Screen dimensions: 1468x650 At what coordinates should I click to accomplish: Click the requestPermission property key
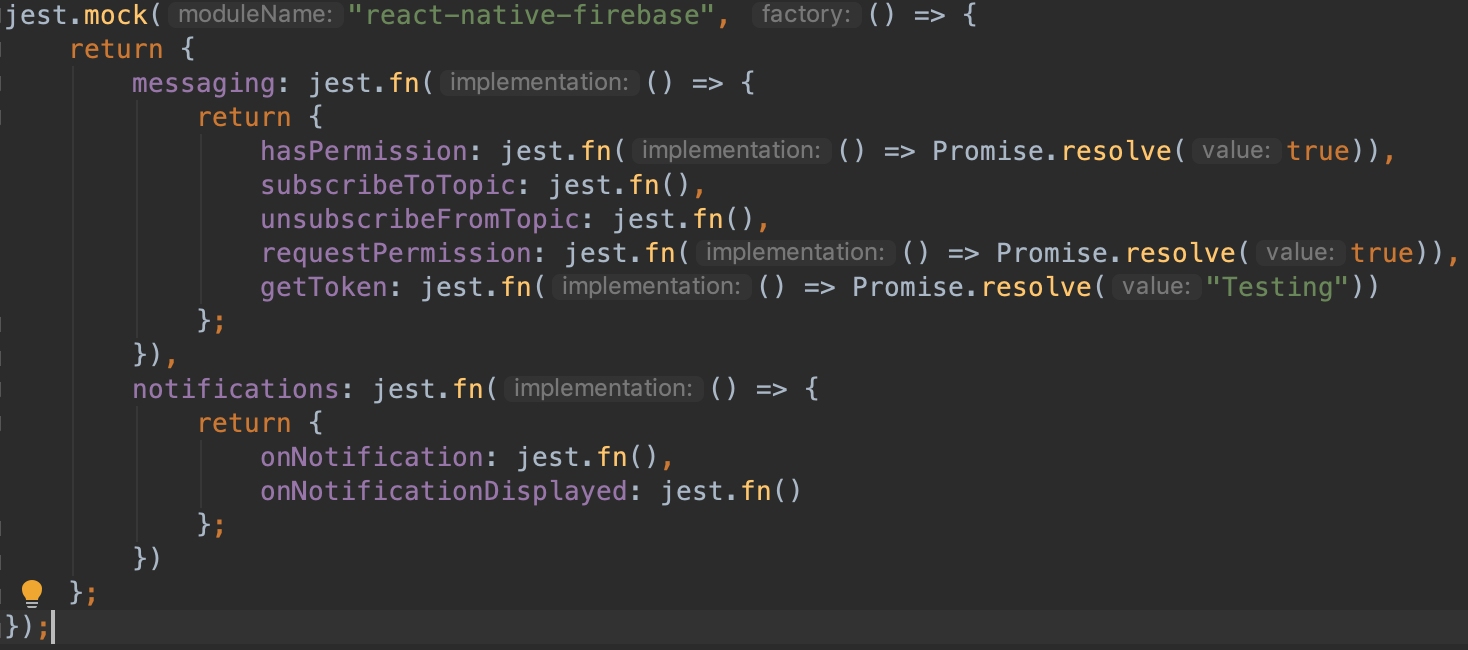[x=396, y=253]
